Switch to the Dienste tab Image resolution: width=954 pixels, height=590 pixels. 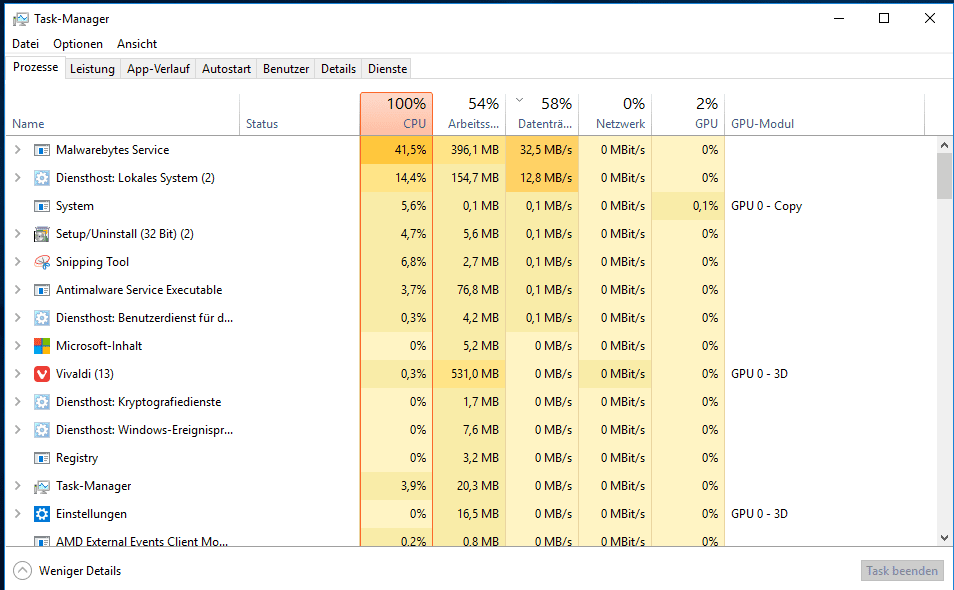coord(388,69)
